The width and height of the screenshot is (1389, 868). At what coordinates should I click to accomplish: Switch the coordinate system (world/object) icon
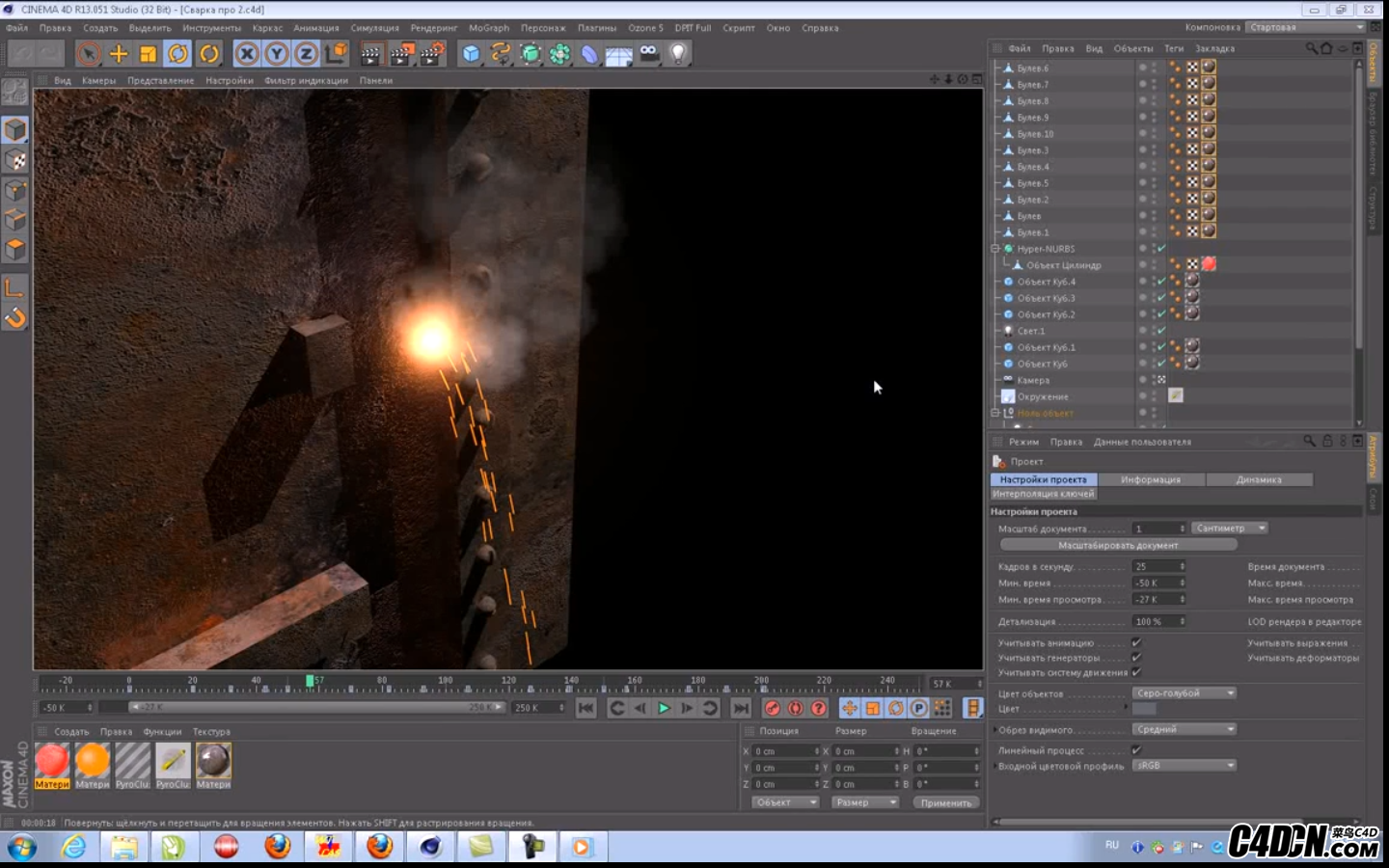tap(336, 54)
